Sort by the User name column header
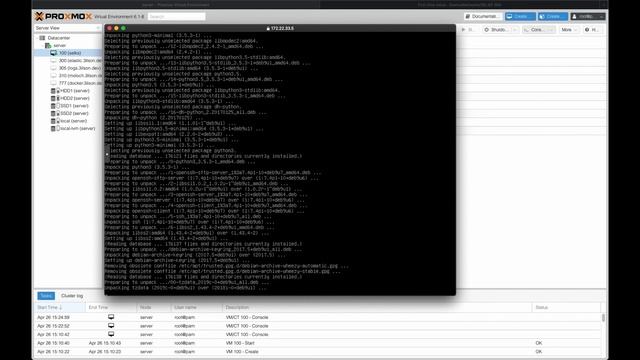640x360 pixels. coord(197,307)
